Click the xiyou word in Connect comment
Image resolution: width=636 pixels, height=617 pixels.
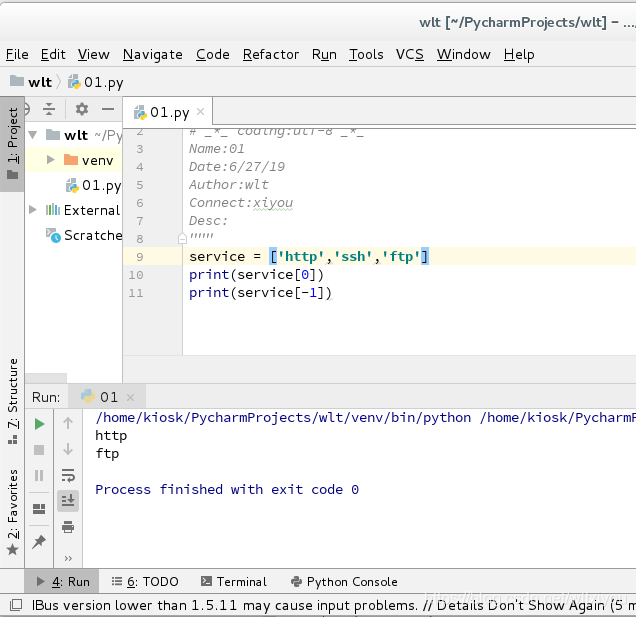tap(273, 203)
